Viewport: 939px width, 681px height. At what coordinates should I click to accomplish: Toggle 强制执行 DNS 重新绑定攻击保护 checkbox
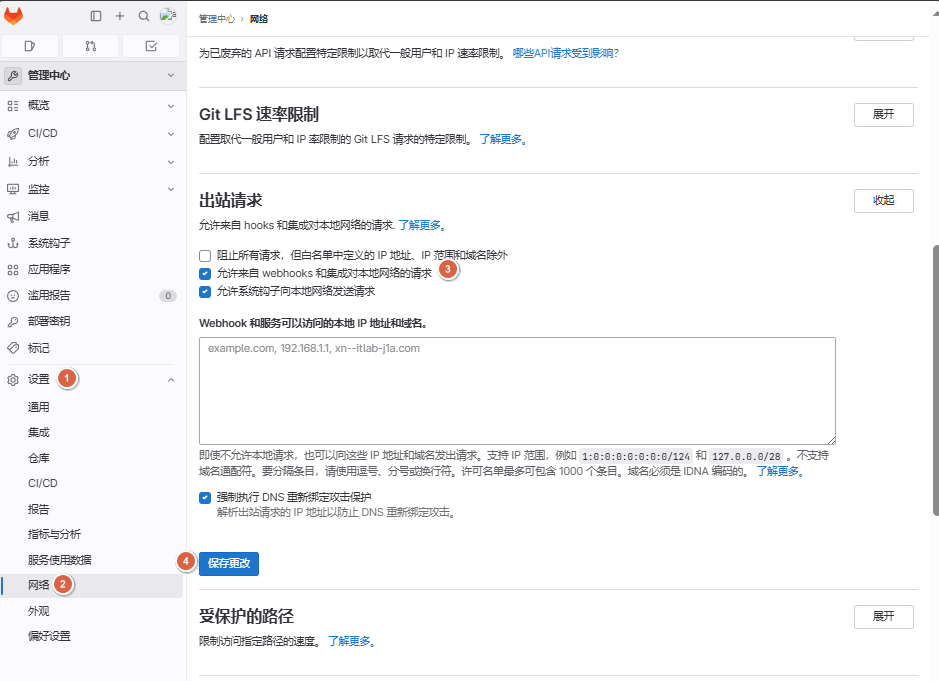[x=205, y=497]
